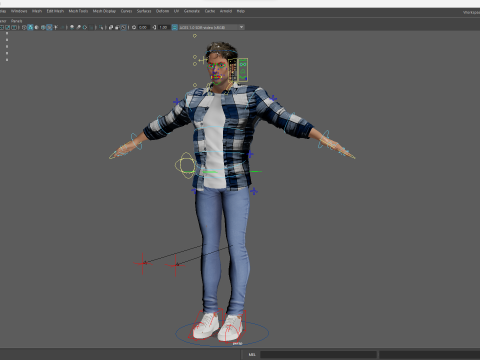Screen dimensions: 480x360
Task: Open the Curves menu
Action: pyautogui.click(x=126, y=11)
